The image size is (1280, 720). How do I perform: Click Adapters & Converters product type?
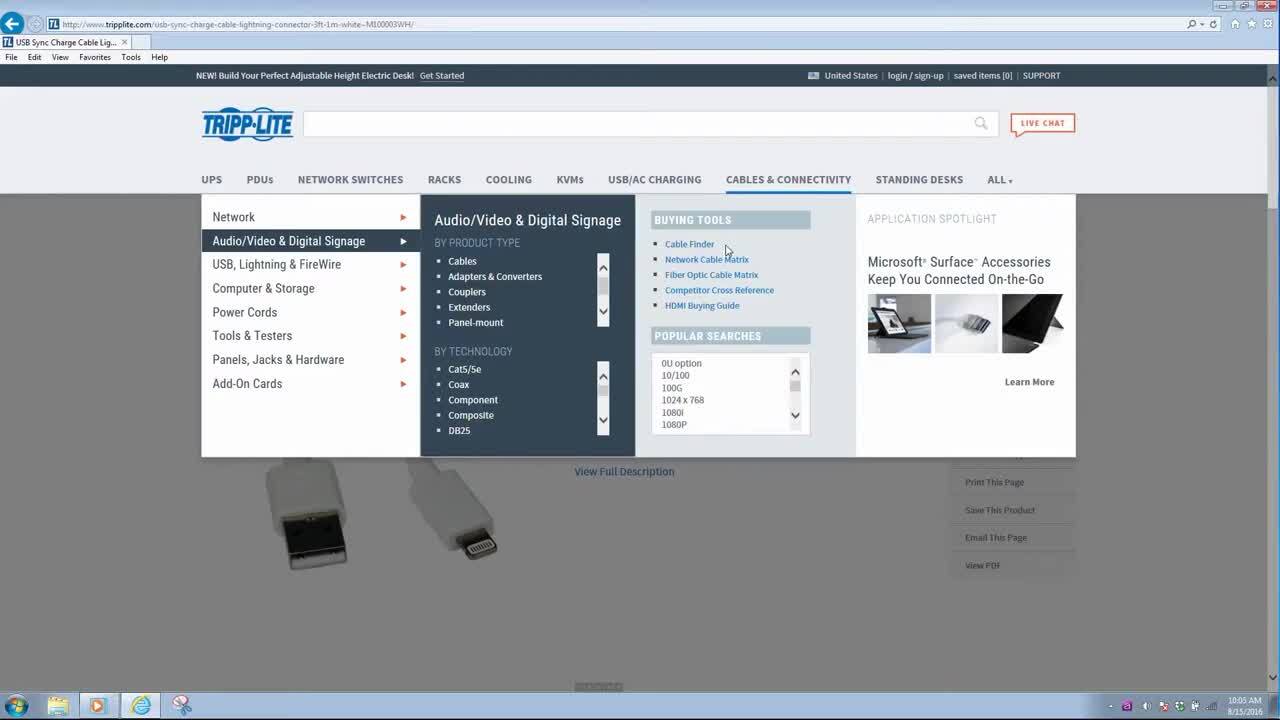[495, 277]
